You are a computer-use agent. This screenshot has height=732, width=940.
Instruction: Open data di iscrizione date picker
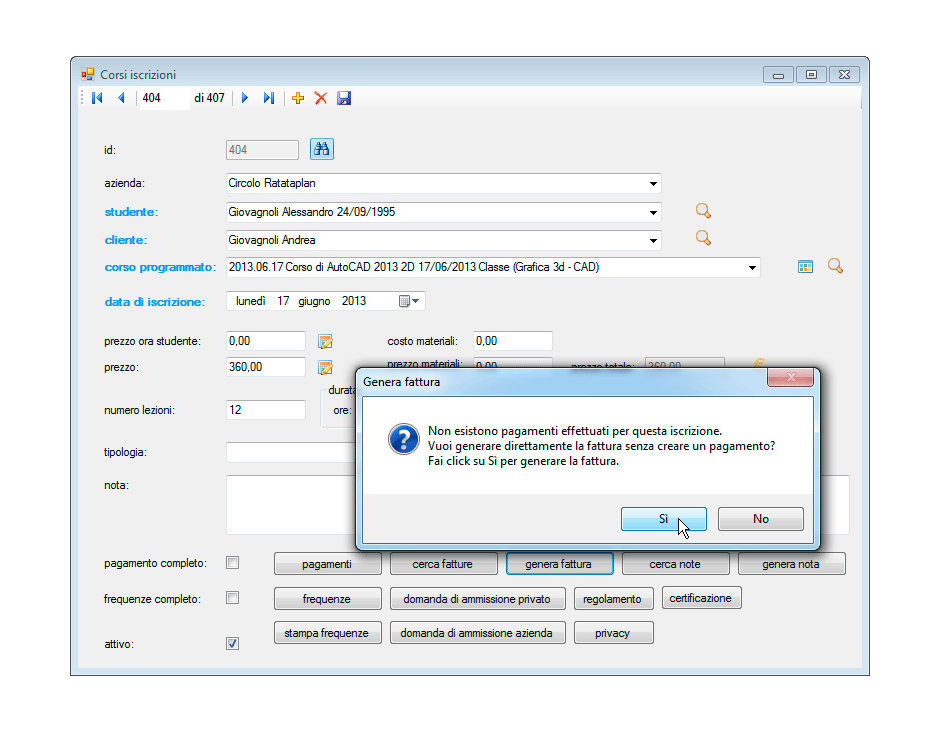409,301
